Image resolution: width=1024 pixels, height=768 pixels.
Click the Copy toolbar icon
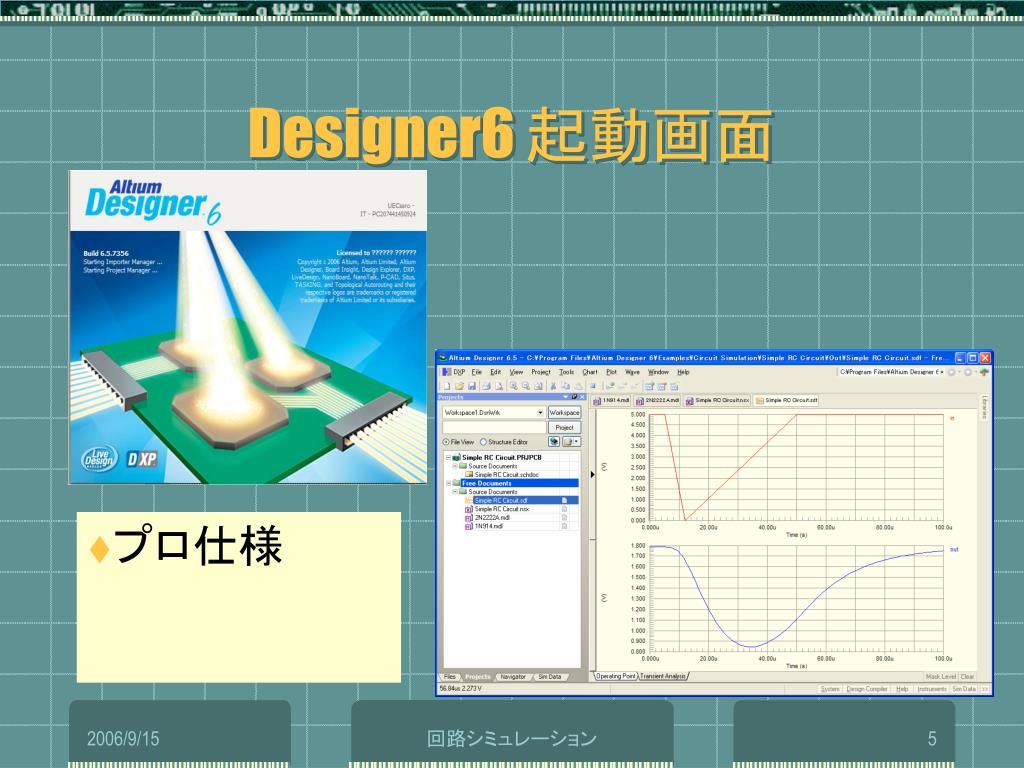pyautogui.click(x=566, y=387)
